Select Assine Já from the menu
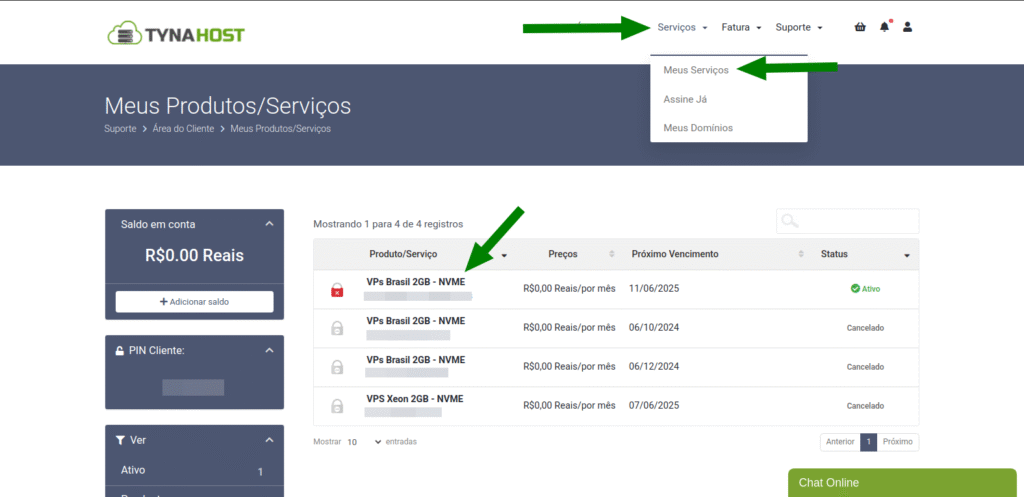The width and height of the screenshot is (1024, 497). [x=685, y=99]
